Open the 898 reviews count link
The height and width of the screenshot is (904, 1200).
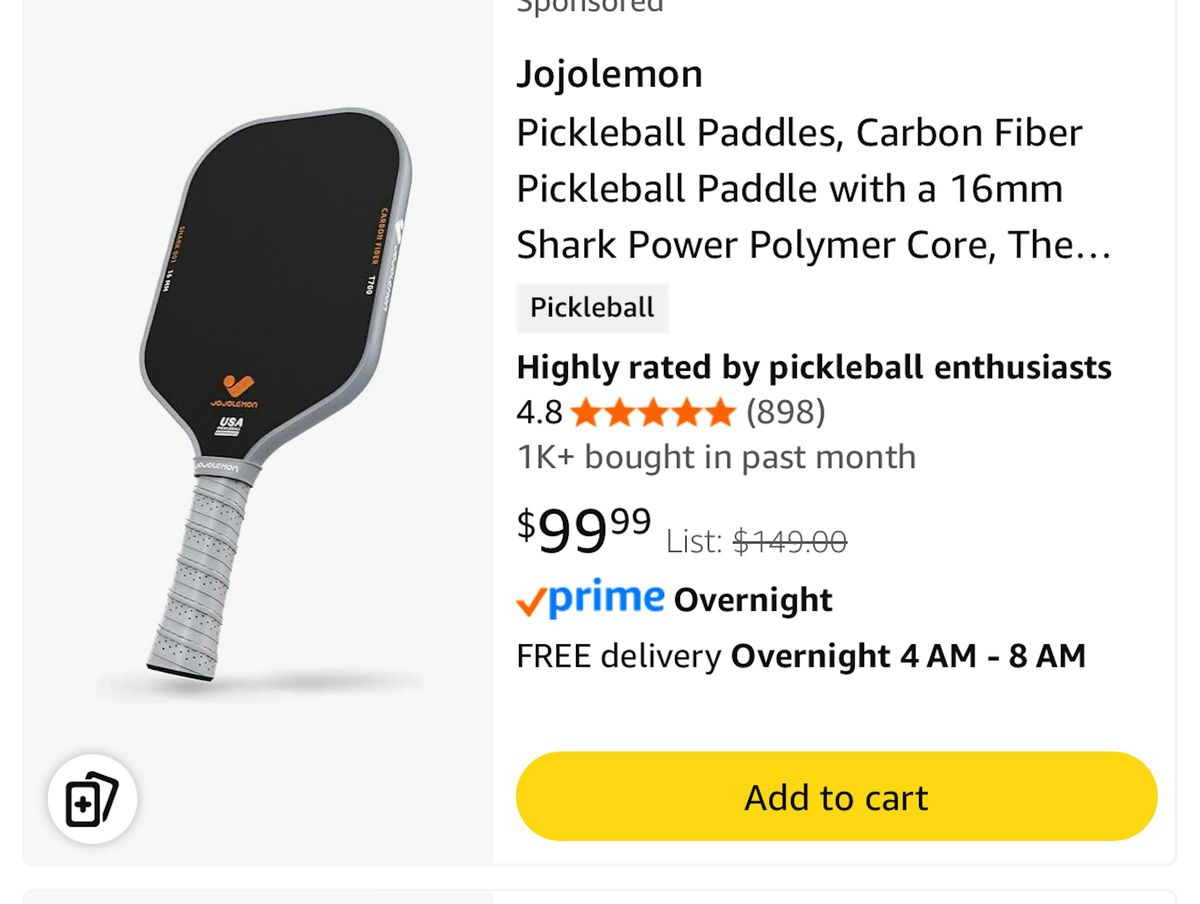[x=786, y=412]
